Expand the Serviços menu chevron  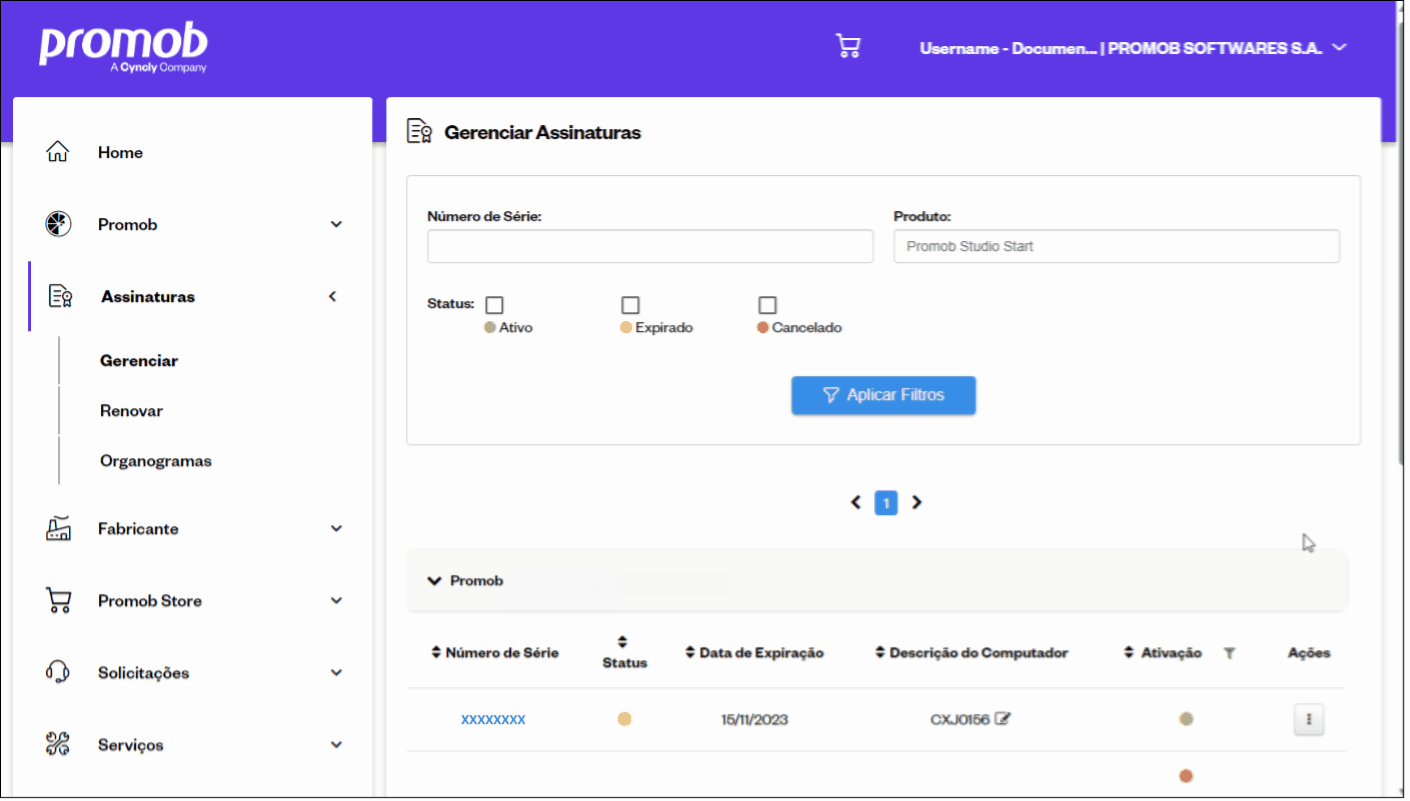point(336,745)
